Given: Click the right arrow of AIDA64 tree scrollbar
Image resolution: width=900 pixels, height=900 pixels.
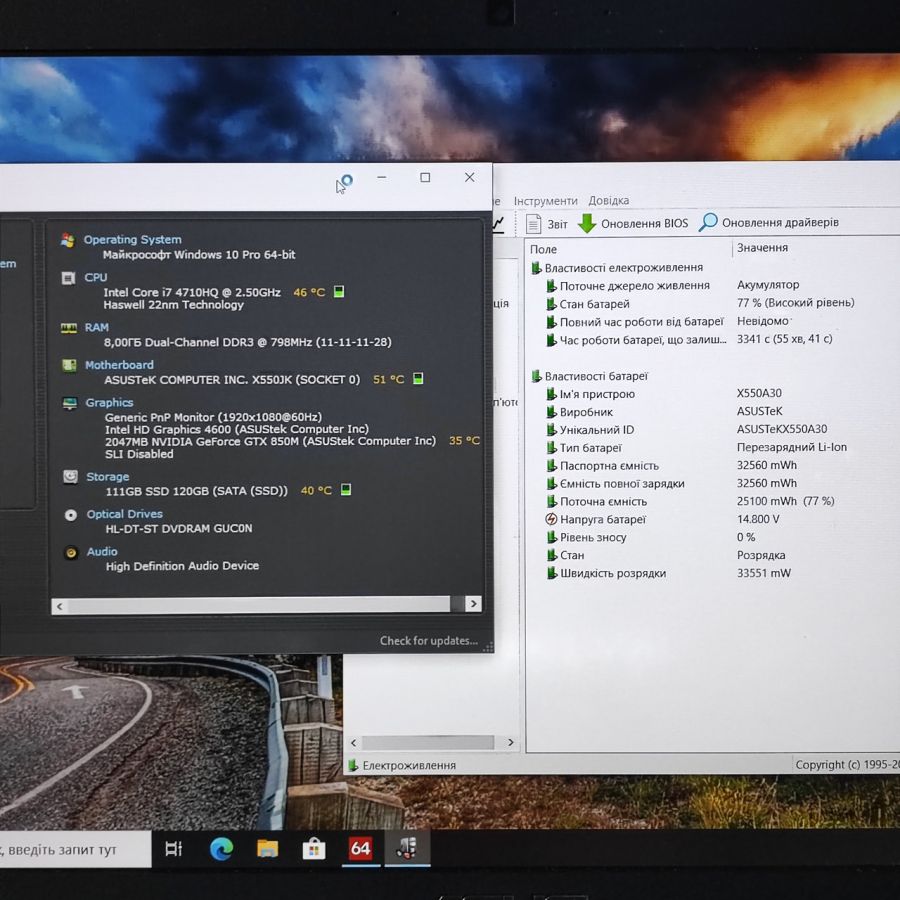Looking at the screenshot, I should [510, 742].
